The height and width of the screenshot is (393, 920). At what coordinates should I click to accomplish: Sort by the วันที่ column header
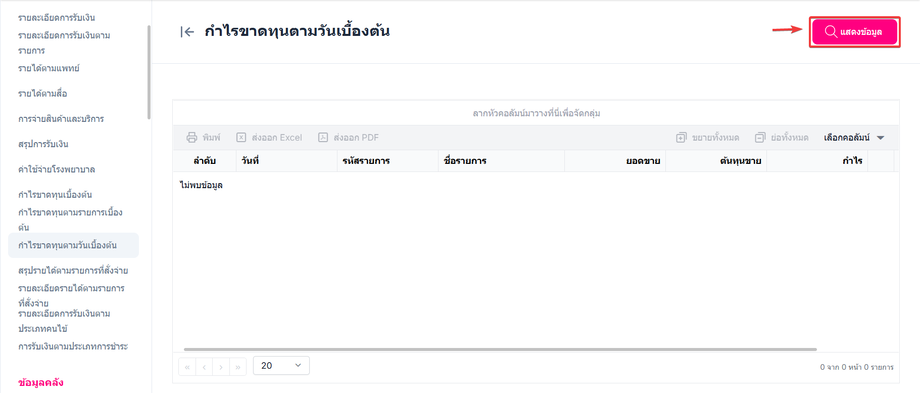(x=287, y=161)
